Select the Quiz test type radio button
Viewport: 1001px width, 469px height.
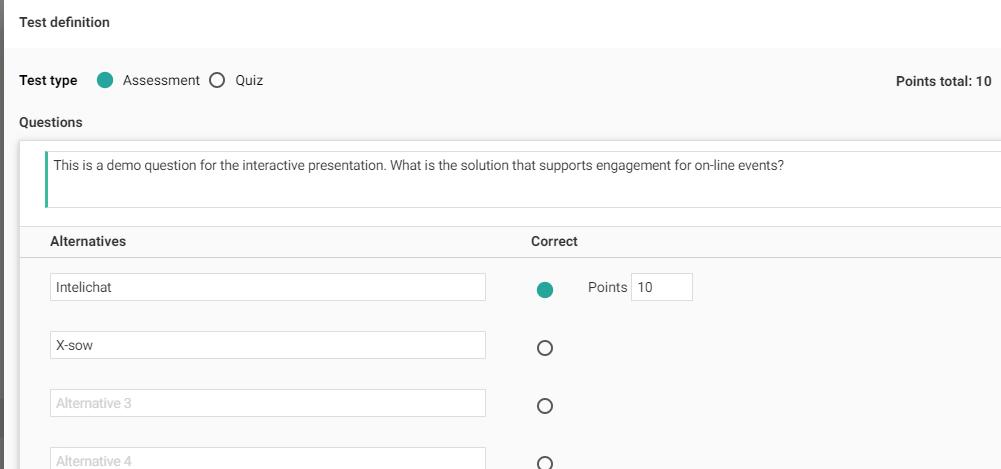[x=217, y=81]
